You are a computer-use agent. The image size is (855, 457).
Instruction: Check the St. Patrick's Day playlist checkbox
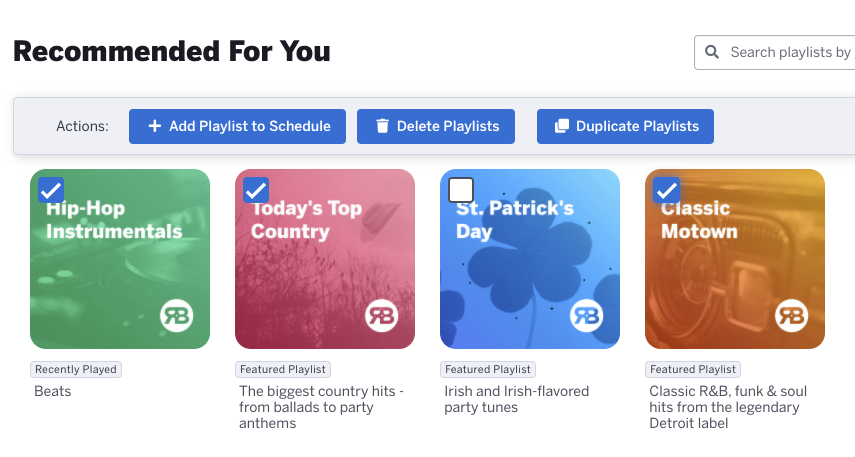click(x=461, y=190)
